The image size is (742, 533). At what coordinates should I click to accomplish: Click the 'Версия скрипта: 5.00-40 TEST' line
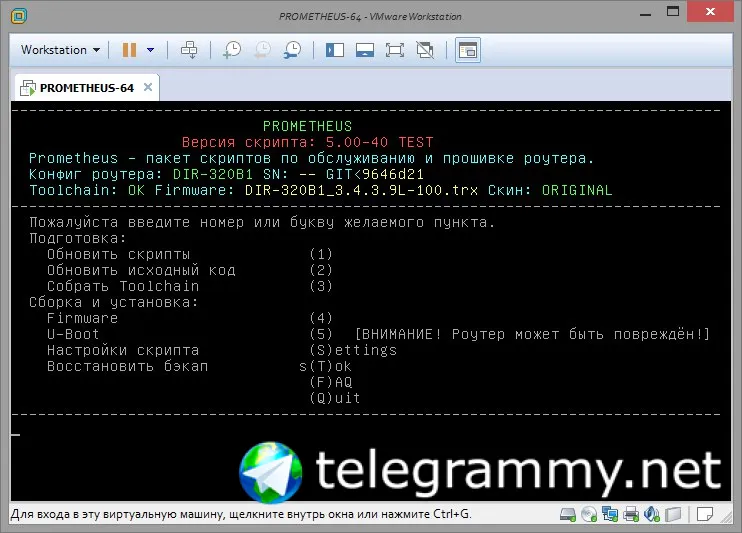click(308, 142)
